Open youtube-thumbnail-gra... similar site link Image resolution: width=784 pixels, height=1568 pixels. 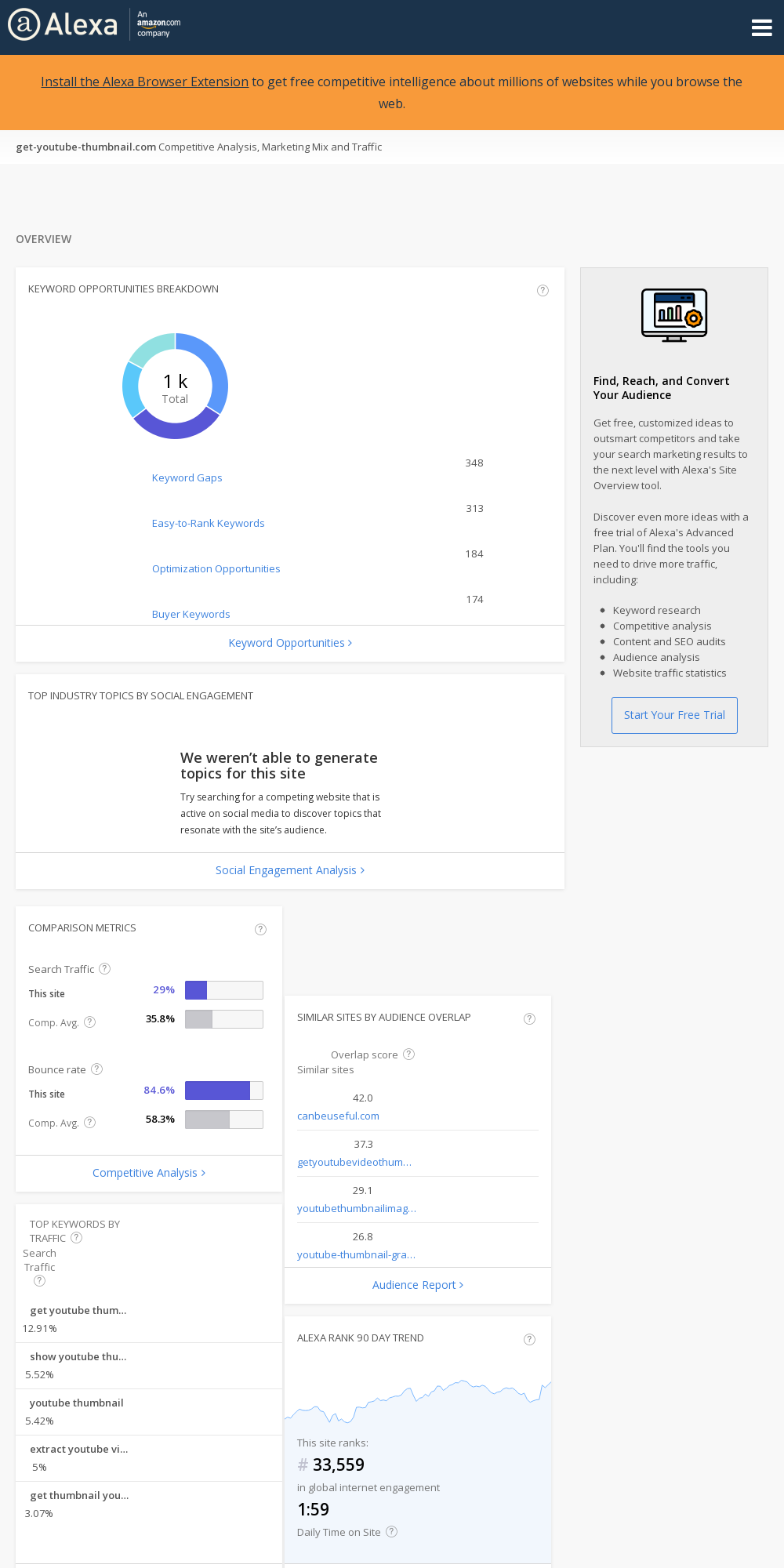point(357,1254)
